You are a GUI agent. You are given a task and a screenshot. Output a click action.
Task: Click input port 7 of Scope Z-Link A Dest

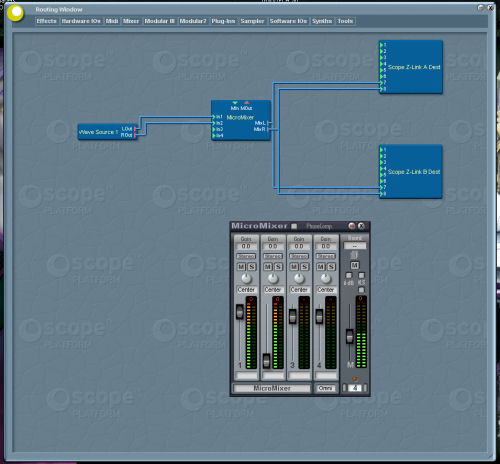click(382, 82)
